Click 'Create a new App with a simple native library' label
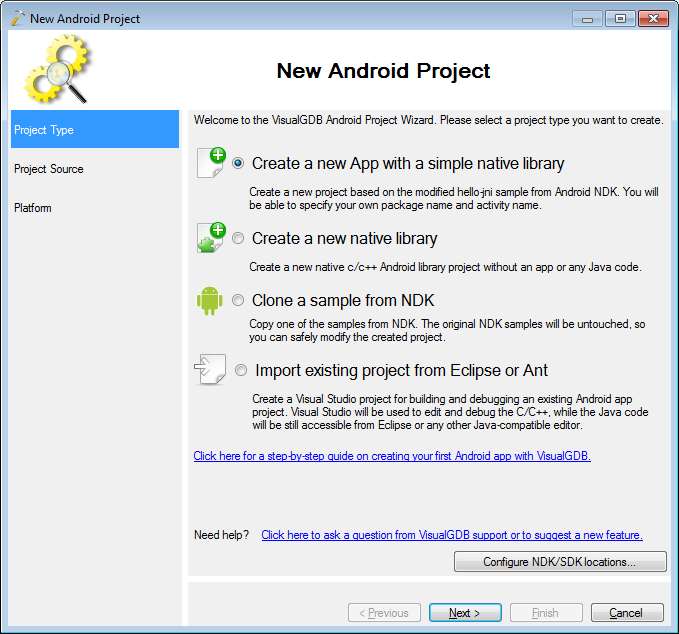The image size is (679, 634). (408, 164)
